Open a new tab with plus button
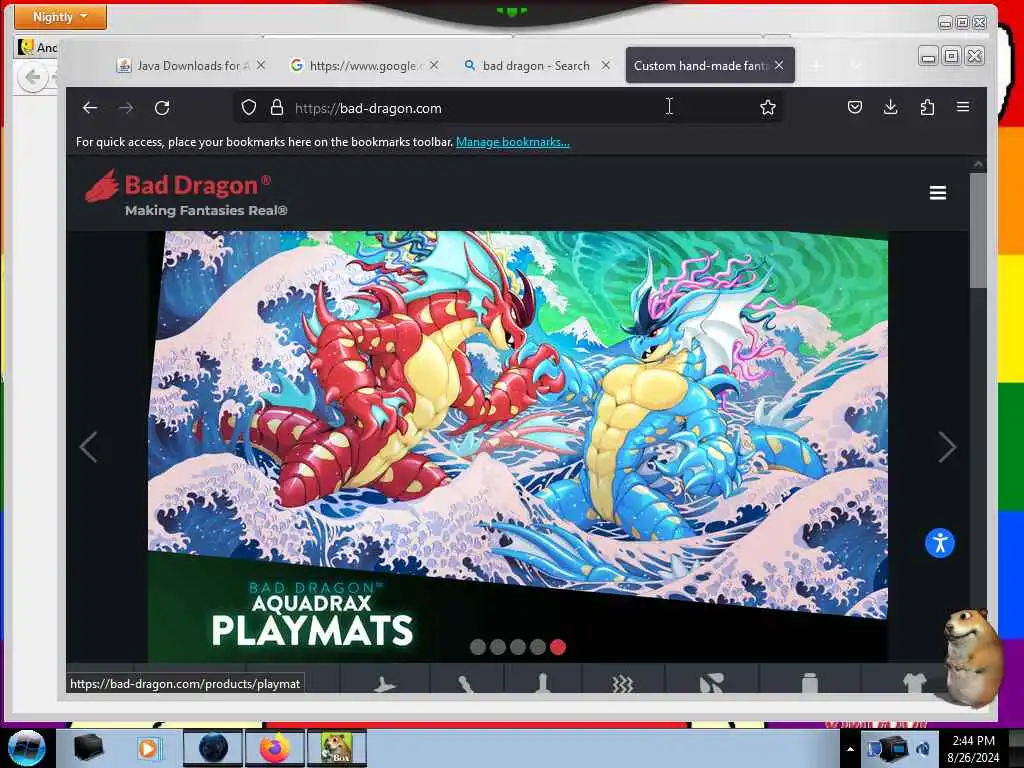The width and height of the screenshot is (1024, 768). [x=816, y=65]
